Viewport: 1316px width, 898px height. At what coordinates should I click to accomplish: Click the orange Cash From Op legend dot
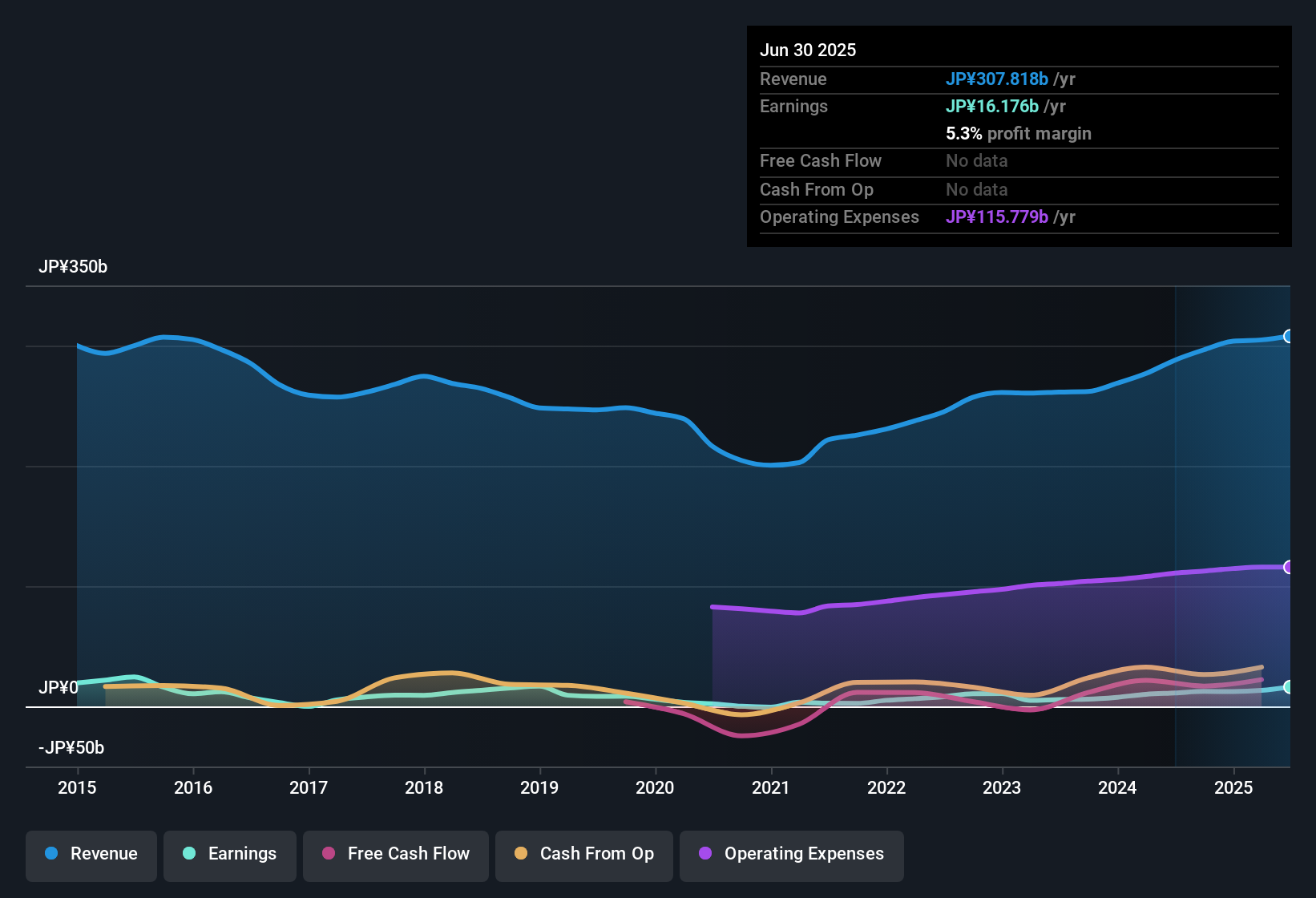520,854
